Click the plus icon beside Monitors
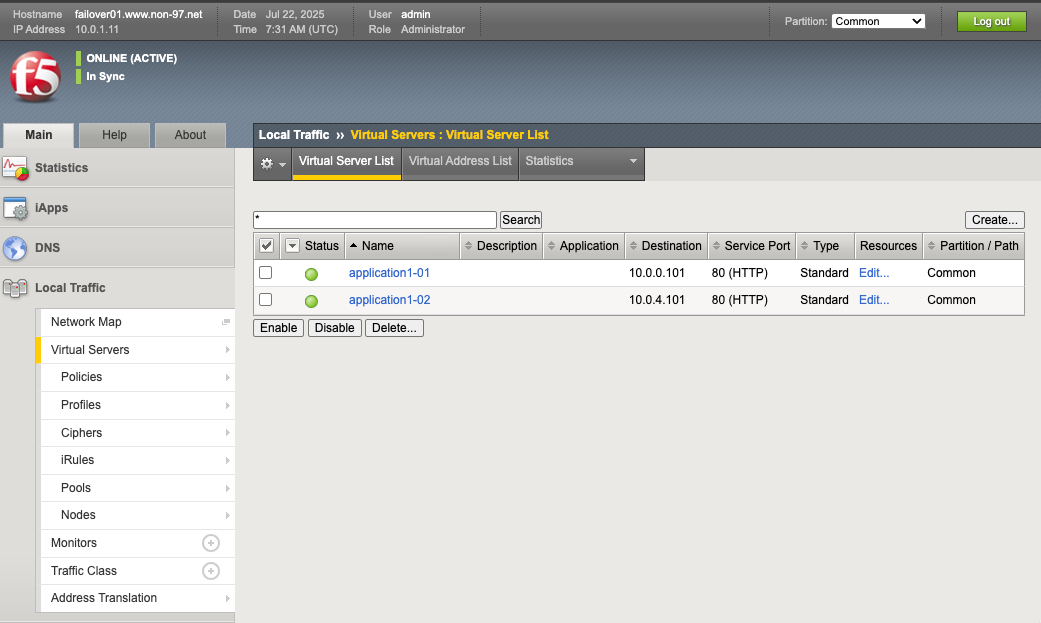 pyautogui.click(x=210, y=543)
